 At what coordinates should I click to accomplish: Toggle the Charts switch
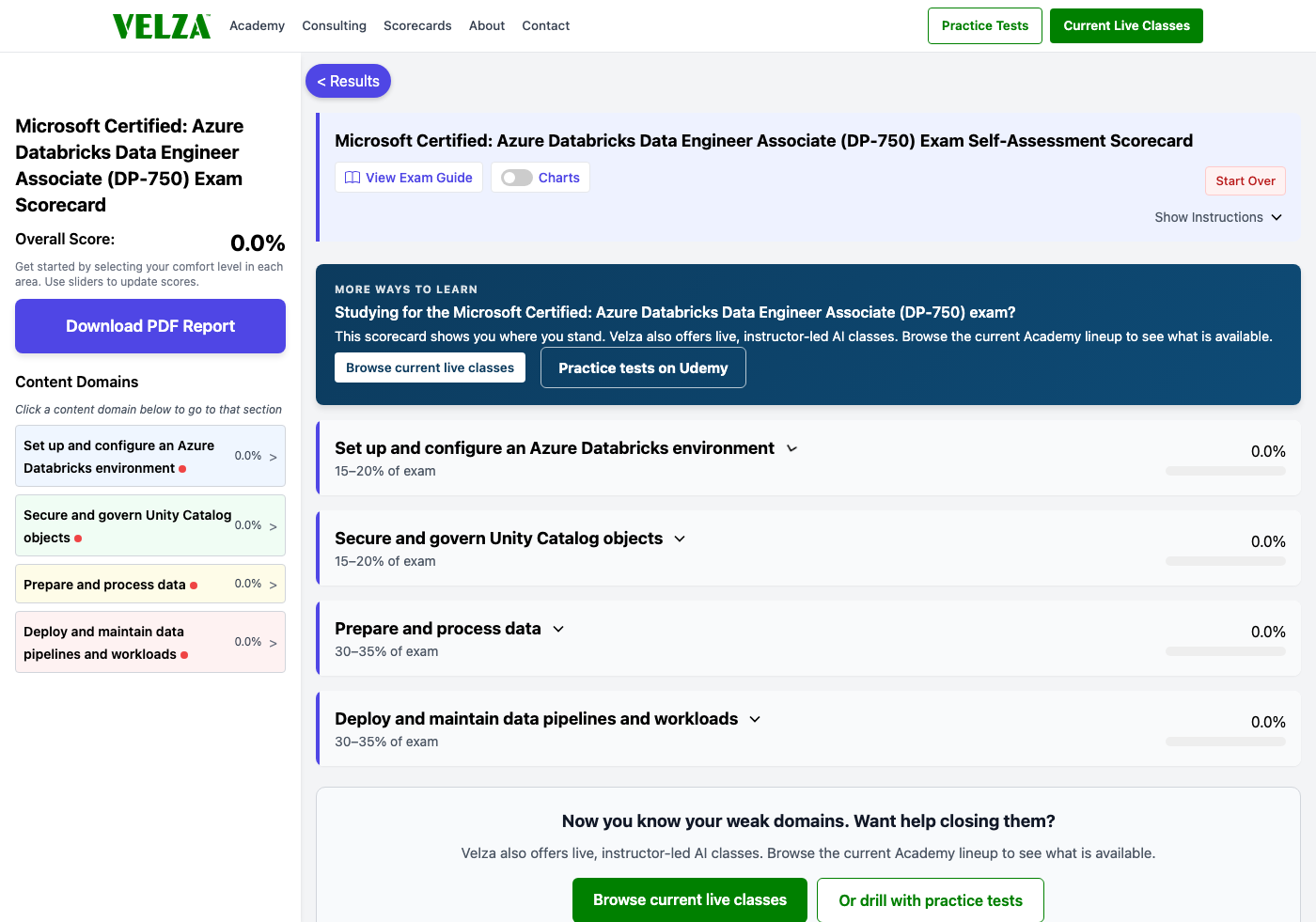coord(516,178)
